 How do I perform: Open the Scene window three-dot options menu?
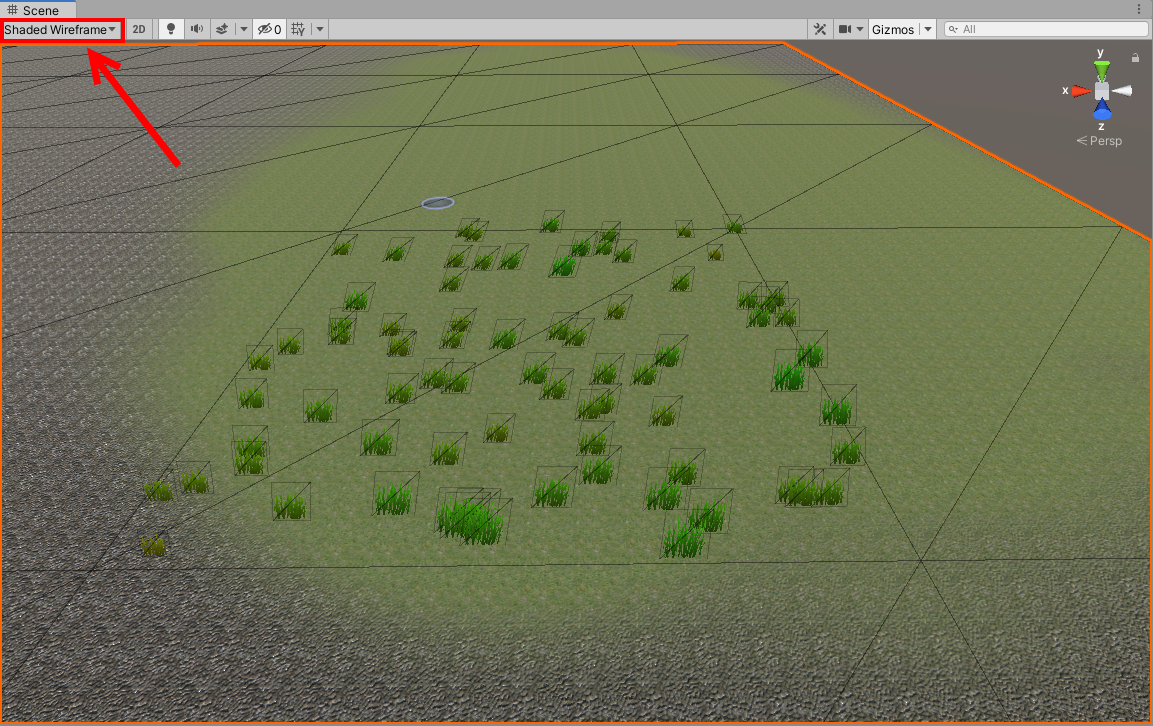[x=1139, y=10]
